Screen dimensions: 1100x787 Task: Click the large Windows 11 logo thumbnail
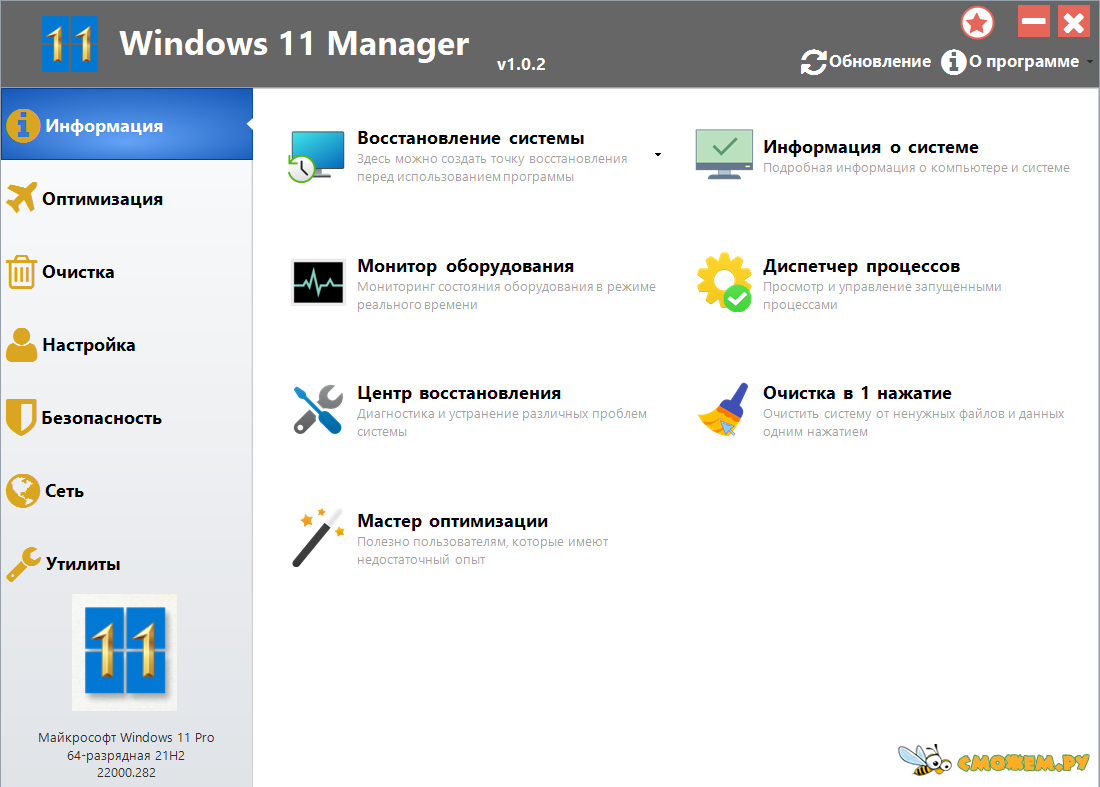pyautogui.click(x=124, y=652)
